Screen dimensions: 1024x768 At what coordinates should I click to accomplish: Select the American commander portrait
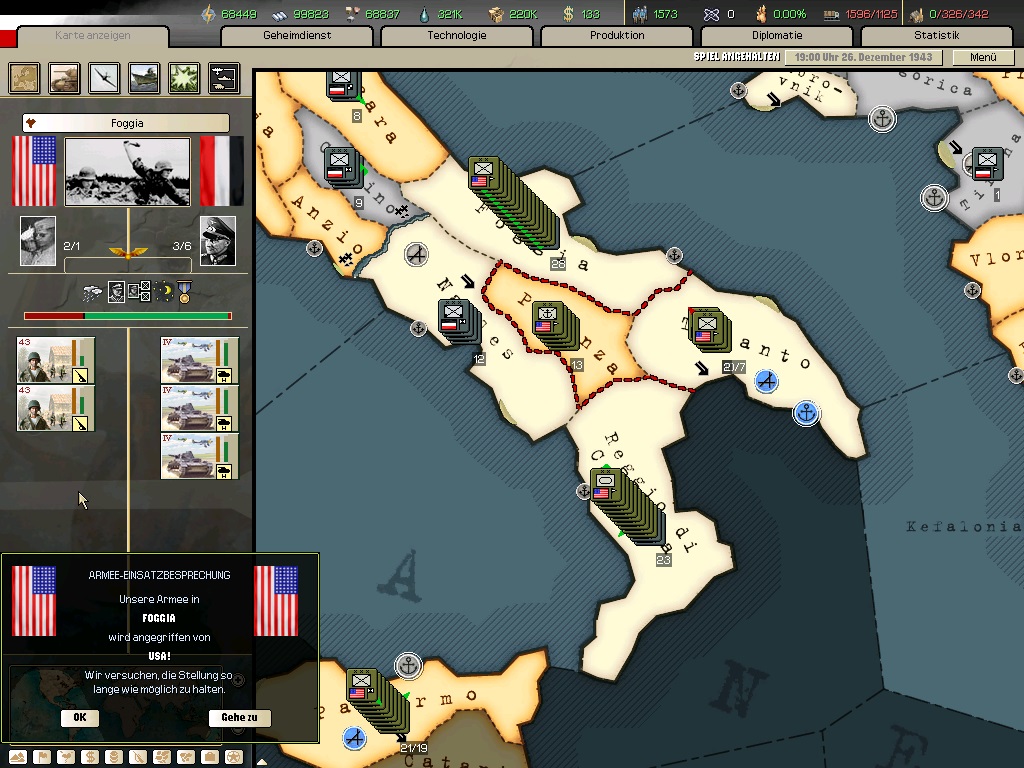pos(38,241)
